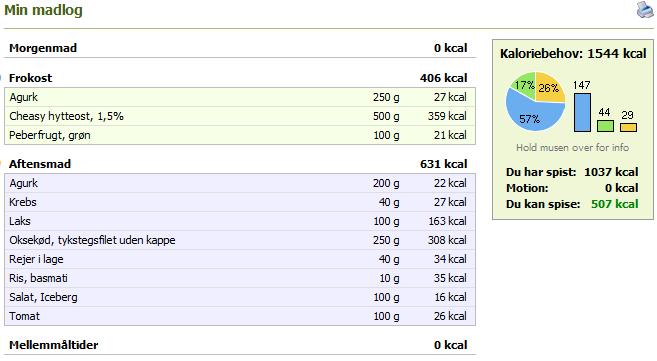Click the Krebs food entry
657x361 pixels.
240,202
